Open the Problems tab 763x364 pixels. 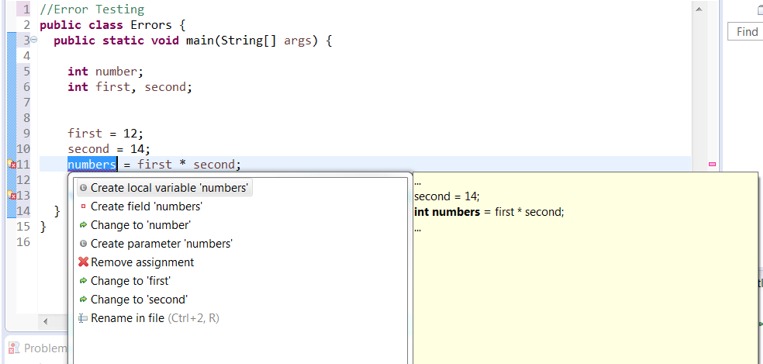(37, 348)
